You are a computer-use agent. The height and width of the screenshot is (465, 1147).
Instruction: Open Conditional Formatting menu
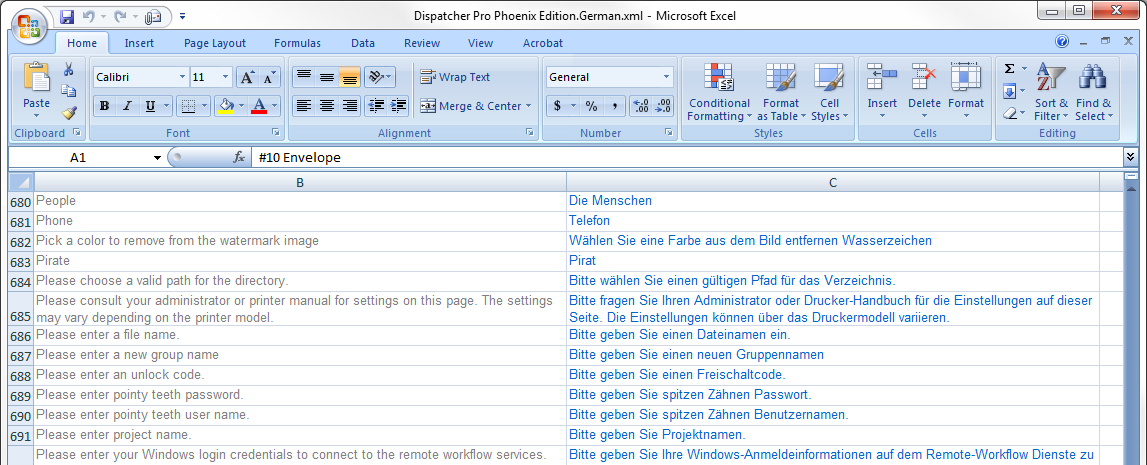click(719, 91)
